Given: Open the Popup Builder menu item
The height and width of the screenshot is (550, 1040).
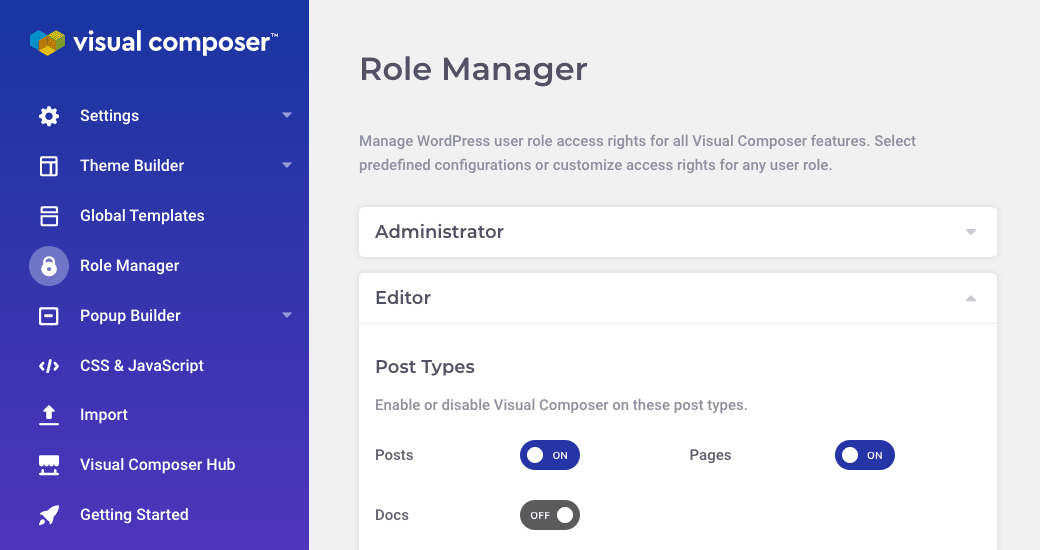Looking at the screenshot, I should (130, 315).
